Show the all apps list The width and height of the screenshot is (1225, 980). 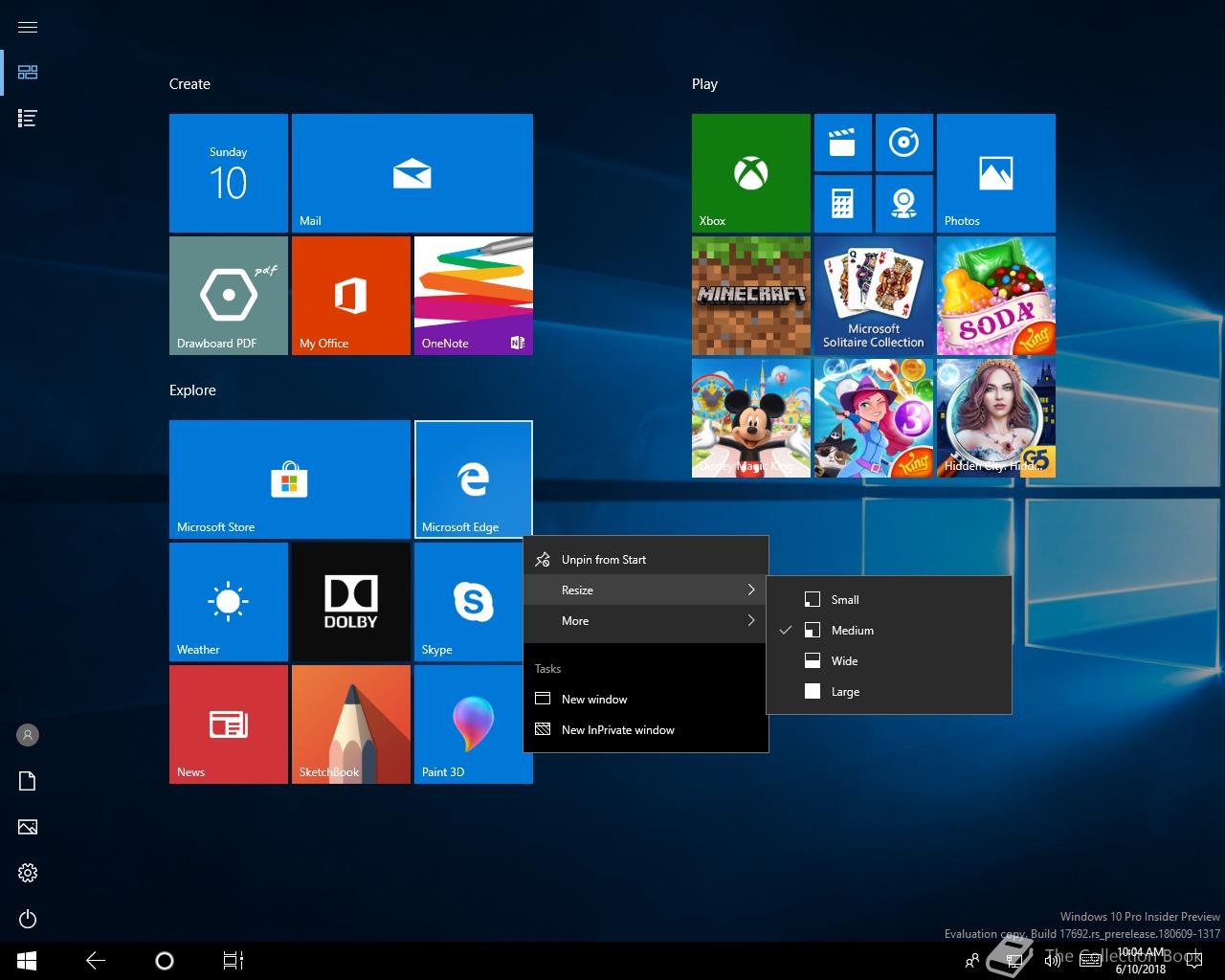[28, 119]
